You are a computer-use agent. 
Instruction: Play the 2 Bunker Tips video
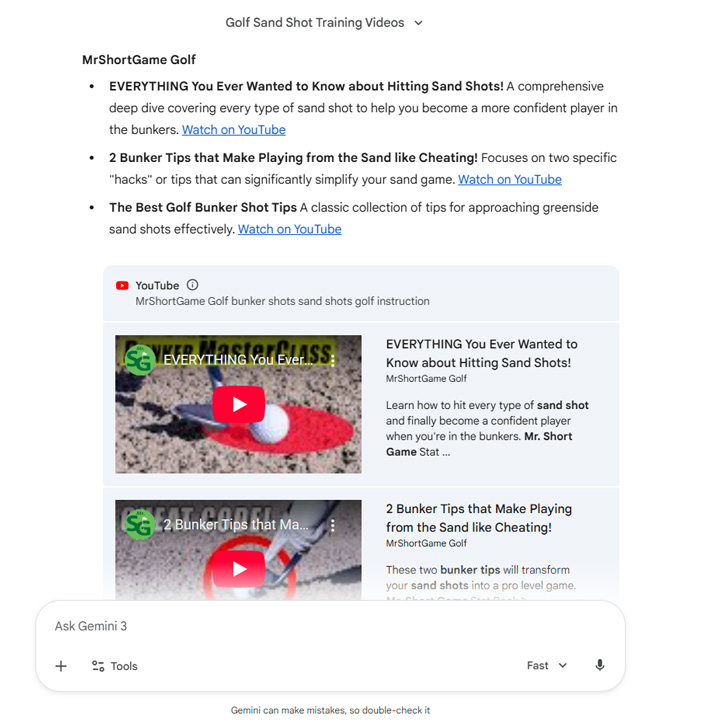point(239,569)
